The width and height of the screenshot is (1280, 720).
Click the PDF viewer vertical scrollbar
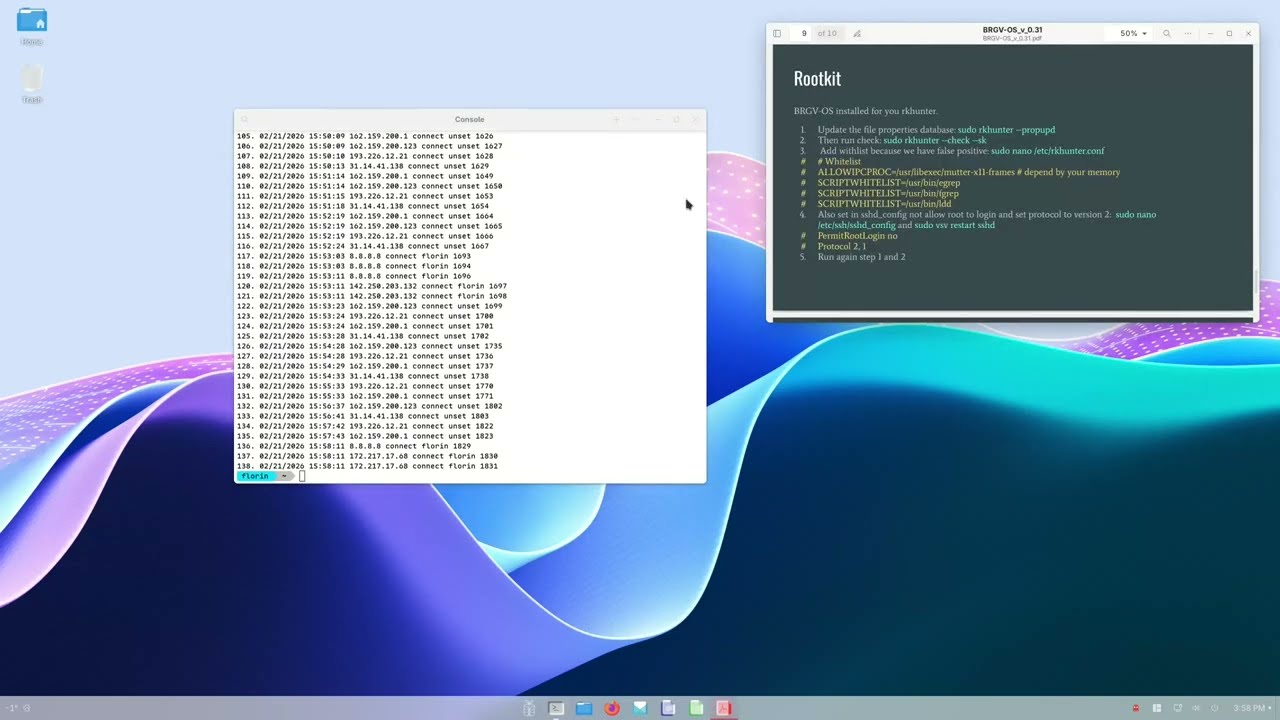(x=1255, y=281)
